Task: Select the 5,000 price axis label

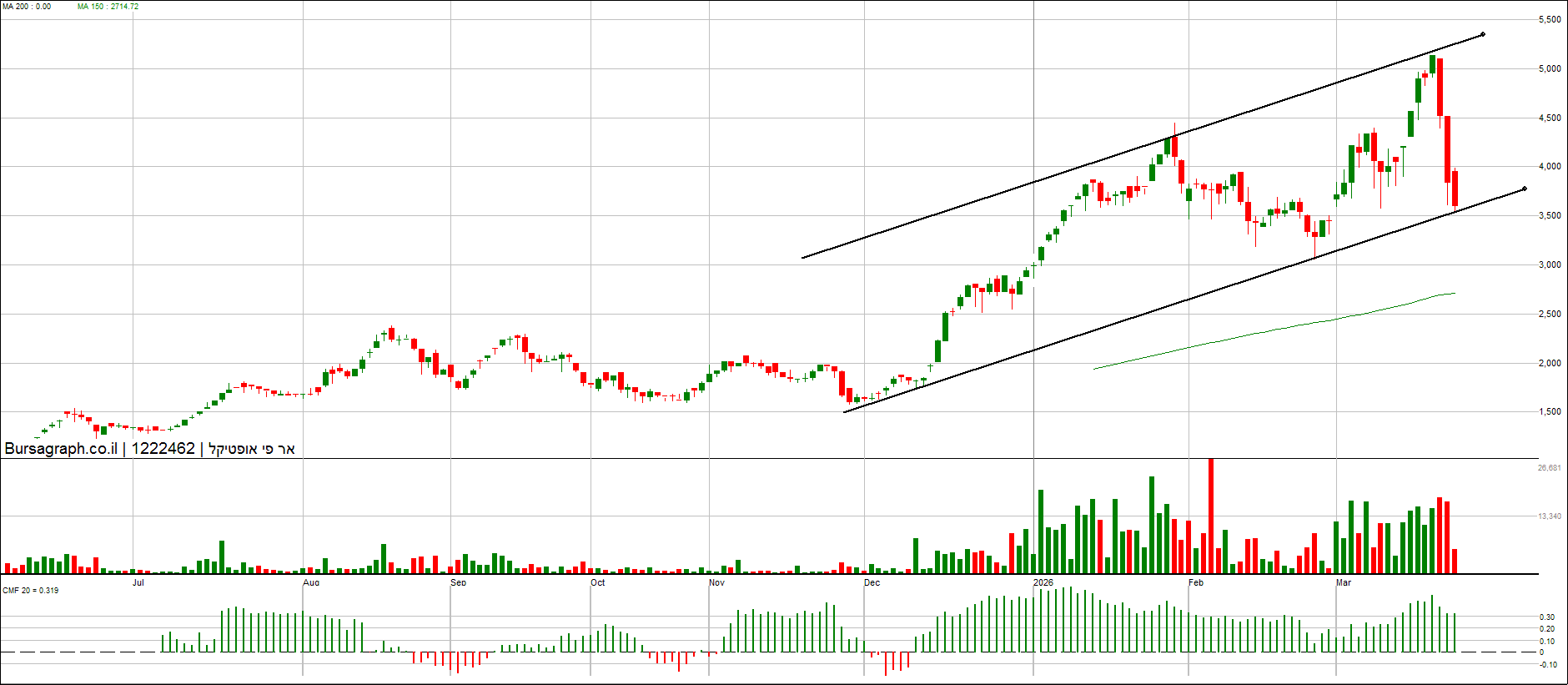Action: pos(1550,68)
